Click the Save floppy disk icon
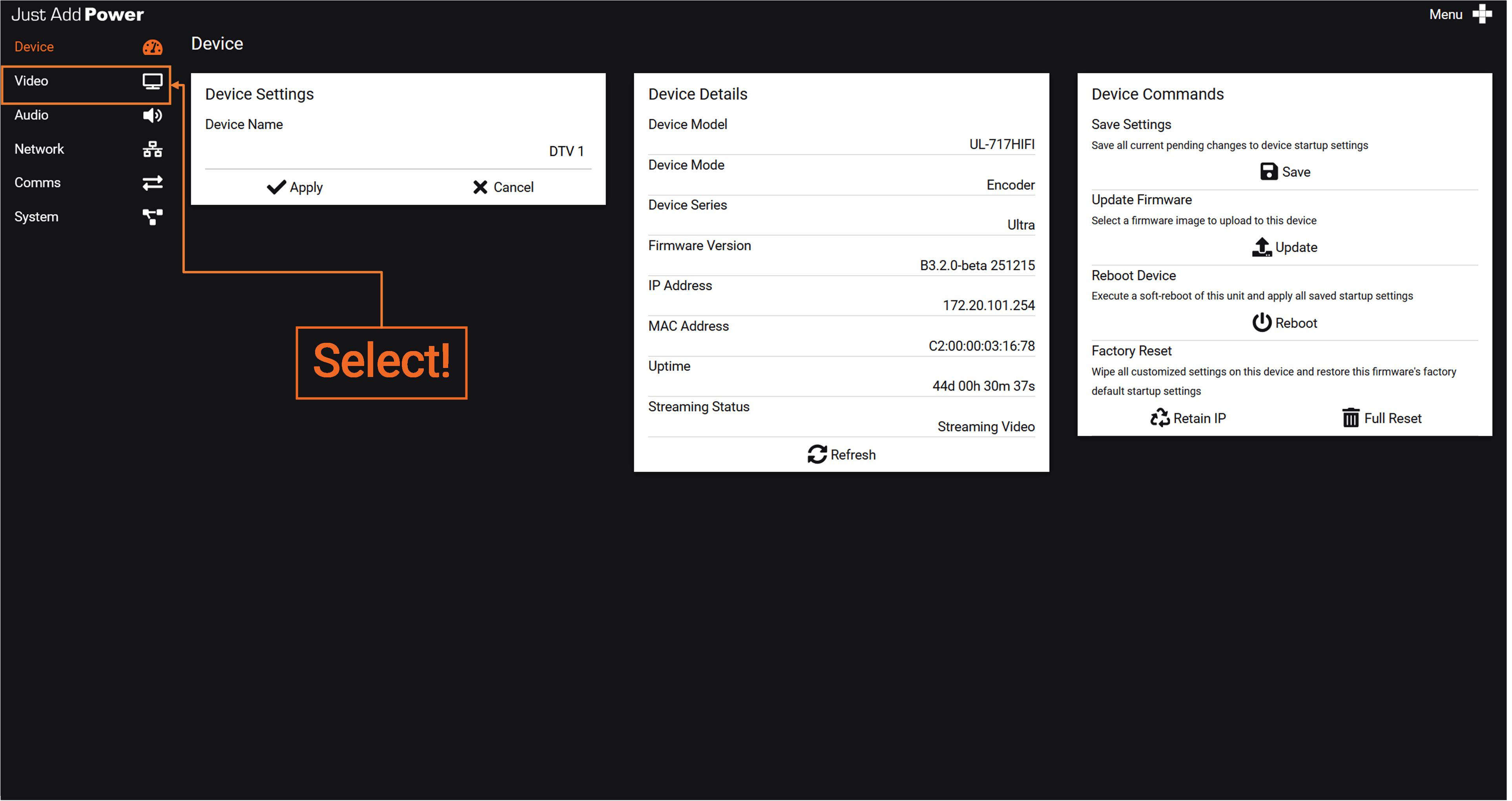 1268,172
